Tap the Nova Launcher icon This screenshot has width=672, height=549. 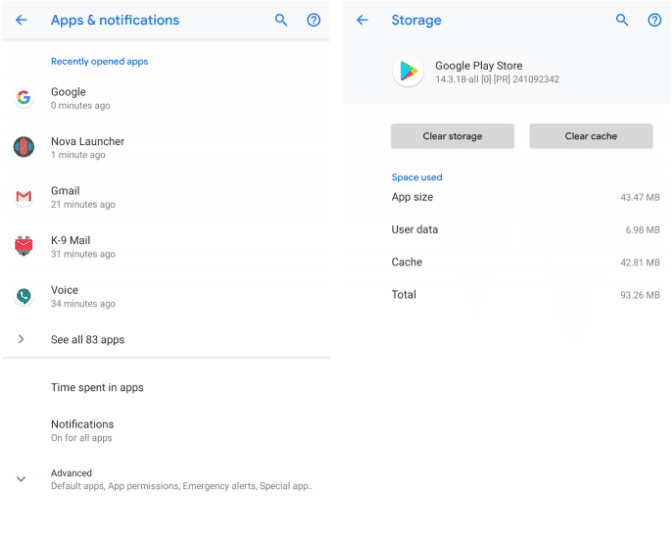click(x=24, y=147)
